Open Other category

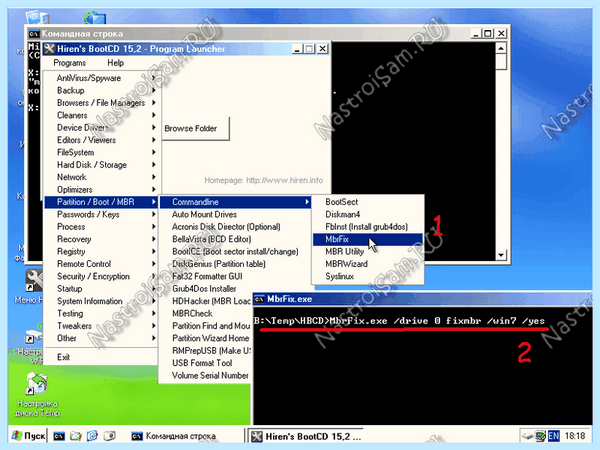(x=101, y=338)
